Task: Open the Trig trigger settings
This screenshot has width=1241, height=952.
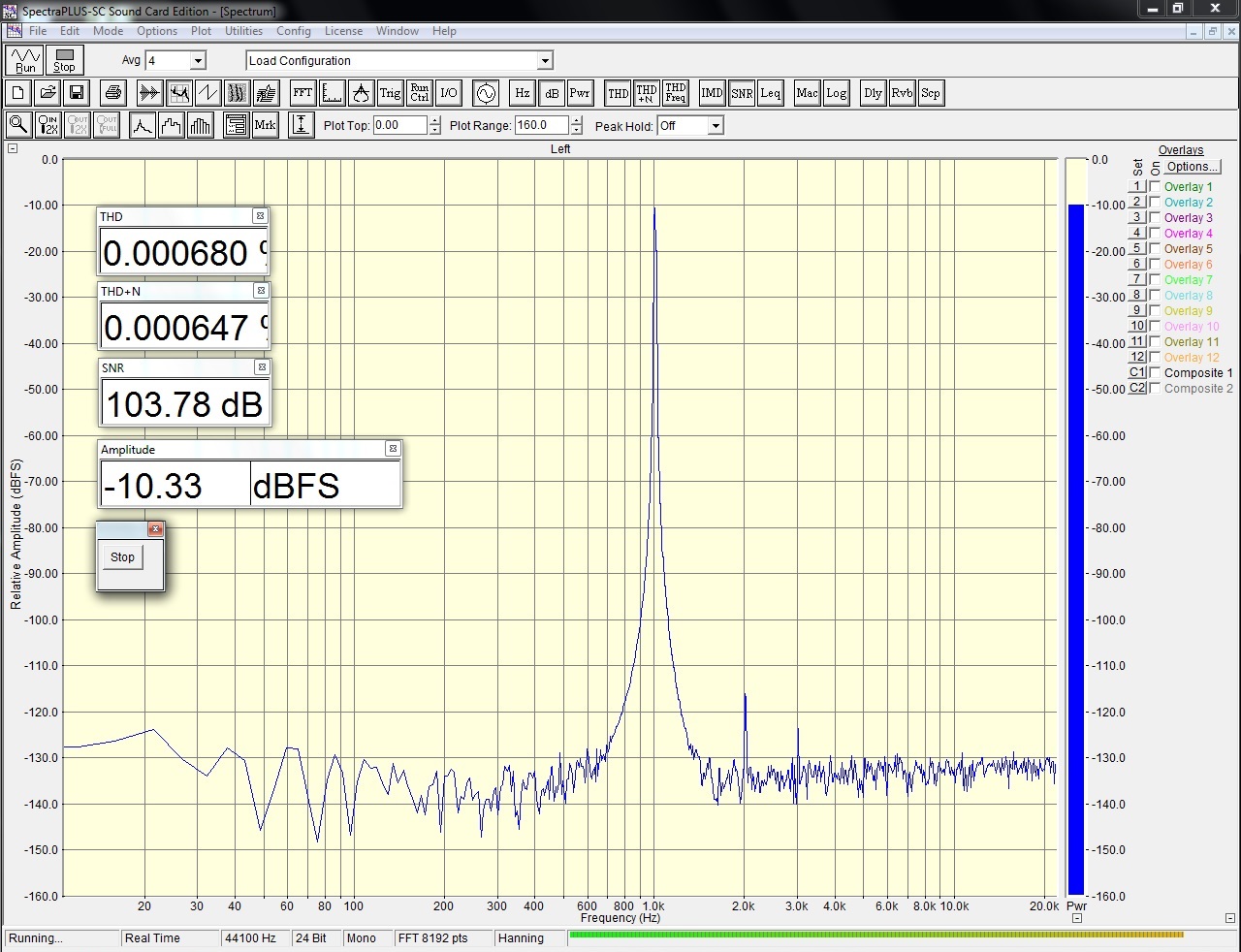Action: 390,93
